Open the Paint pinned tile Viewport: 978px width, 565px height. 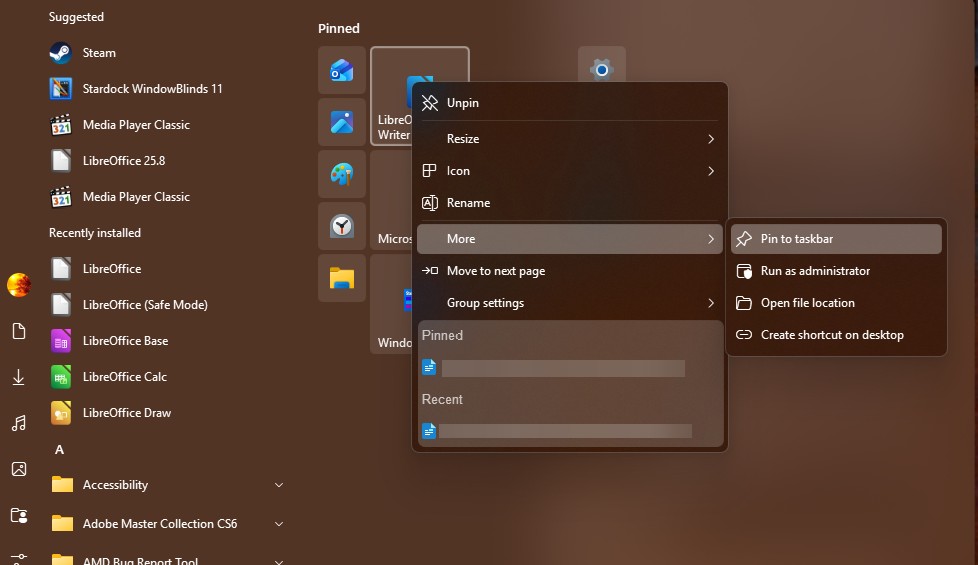342,174
